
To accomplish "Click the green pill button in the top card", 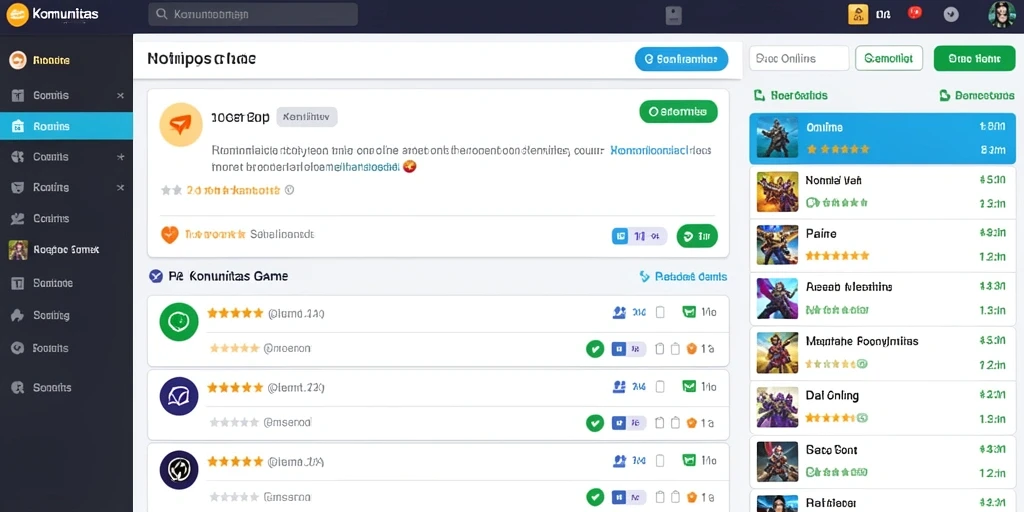I will click(679, 112).
